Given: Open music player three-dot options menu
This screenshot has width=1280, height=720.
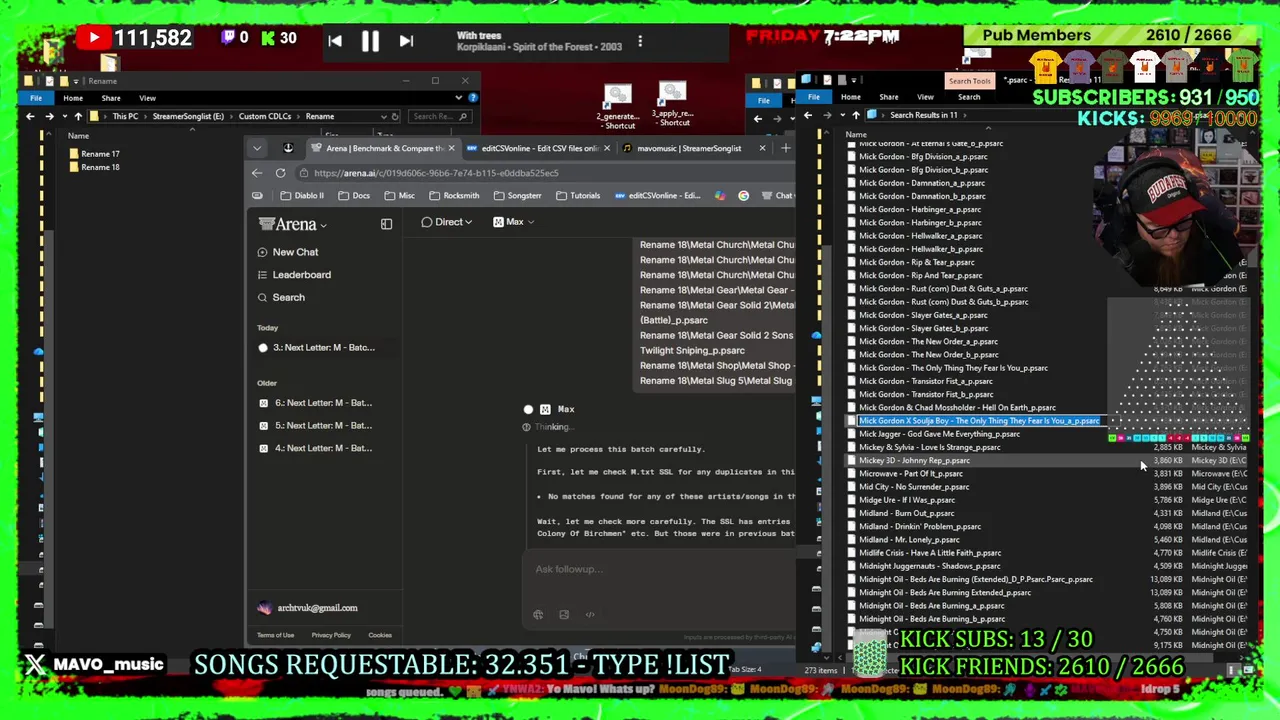Looking at the screenshot, I should [x=640, y=41].
